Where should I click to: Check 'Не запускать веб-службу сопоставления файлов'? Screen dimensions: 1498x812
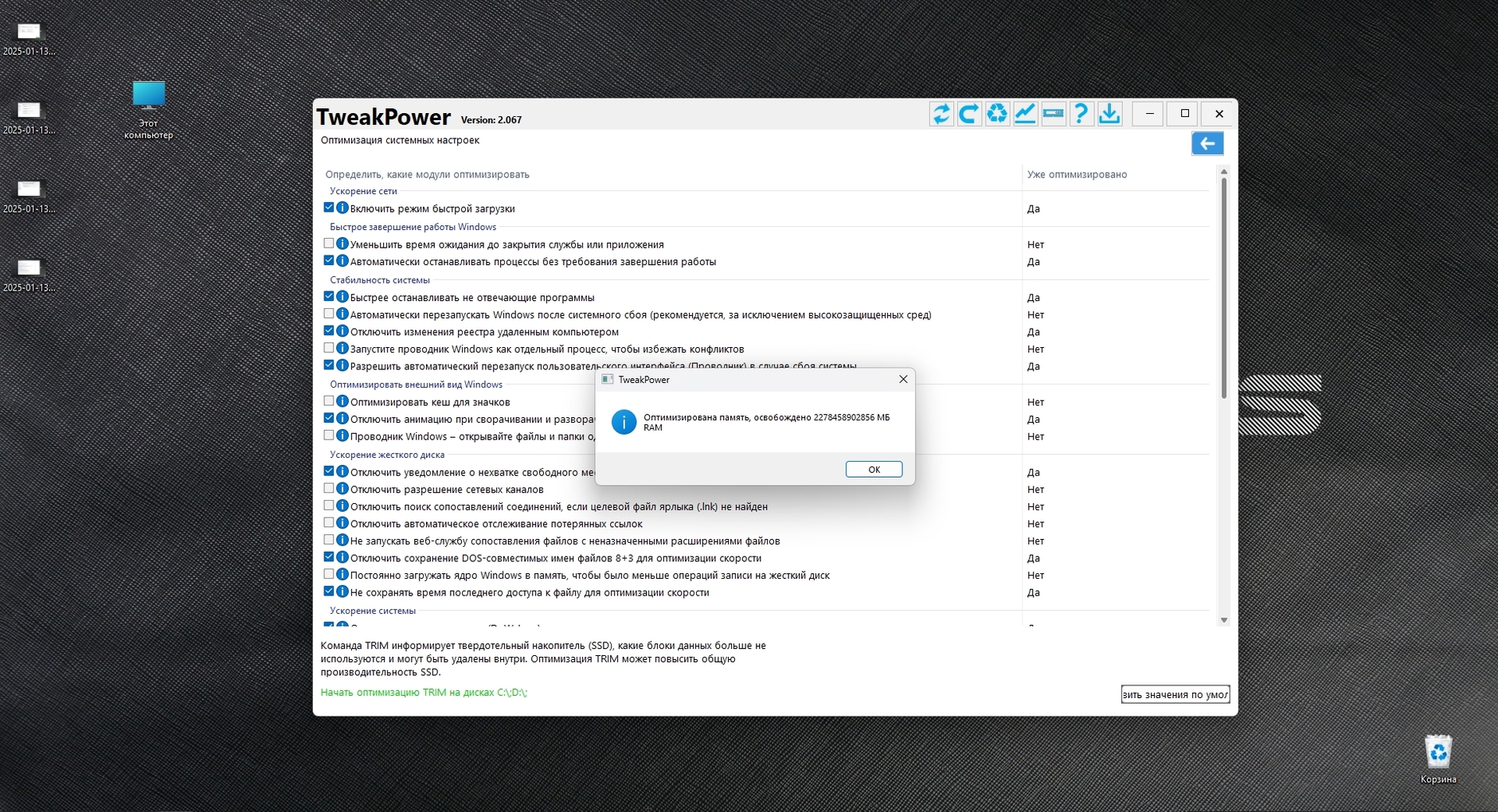329,541
